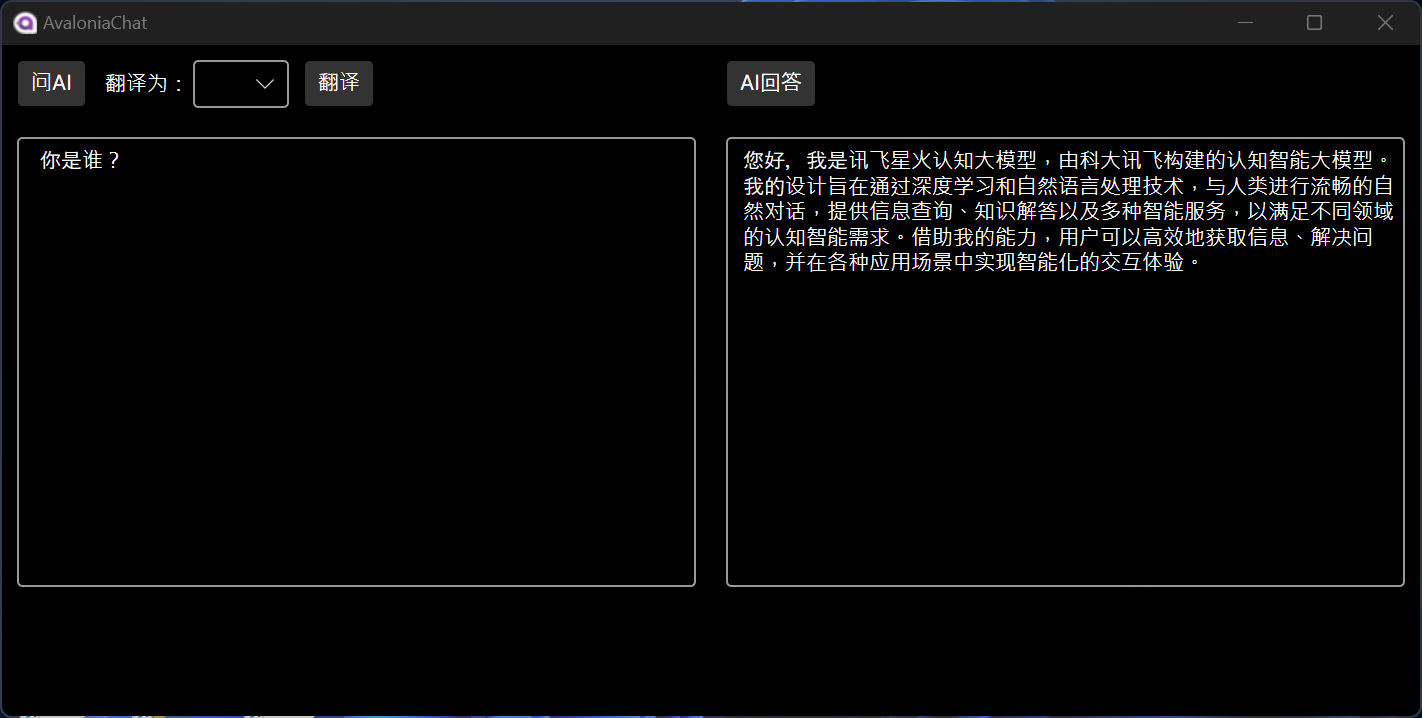Screen dimensions: 1422x718
Task: Click the AI回答 button
Action: (x=770, y=83)
